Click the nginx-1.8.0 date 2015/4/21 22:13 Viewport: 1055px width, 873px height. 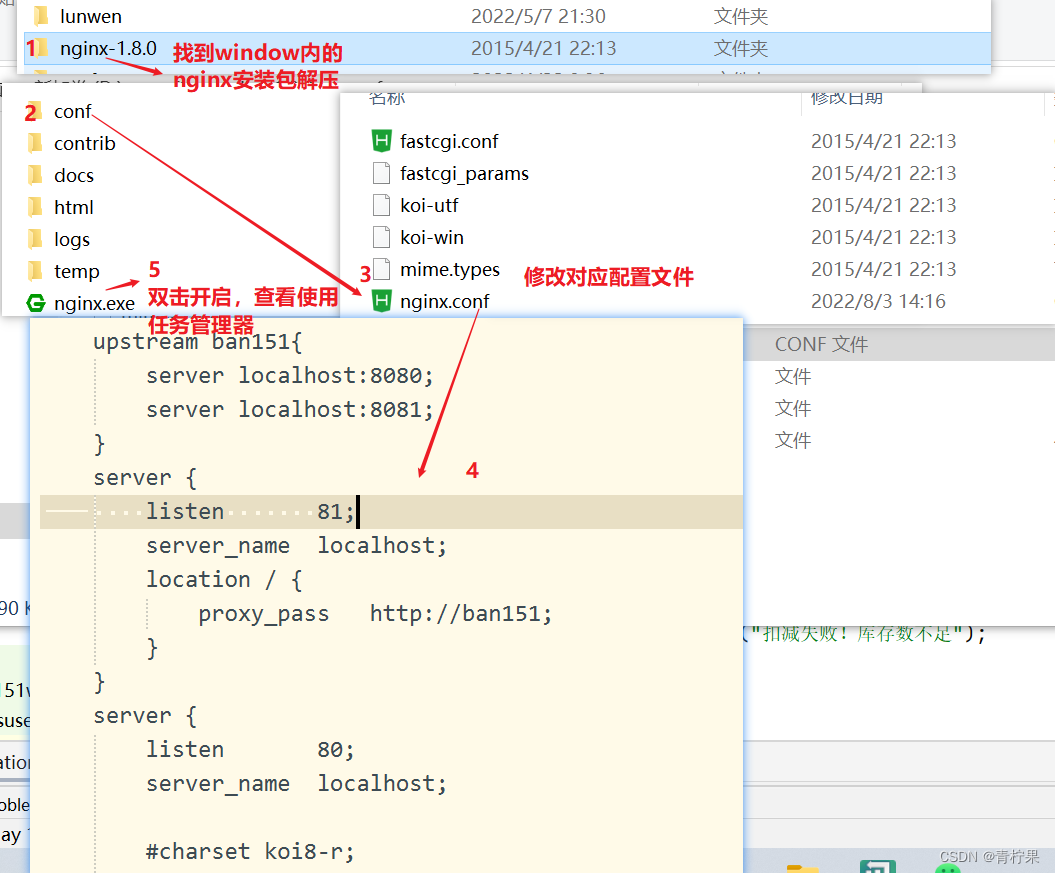point(543,48)
